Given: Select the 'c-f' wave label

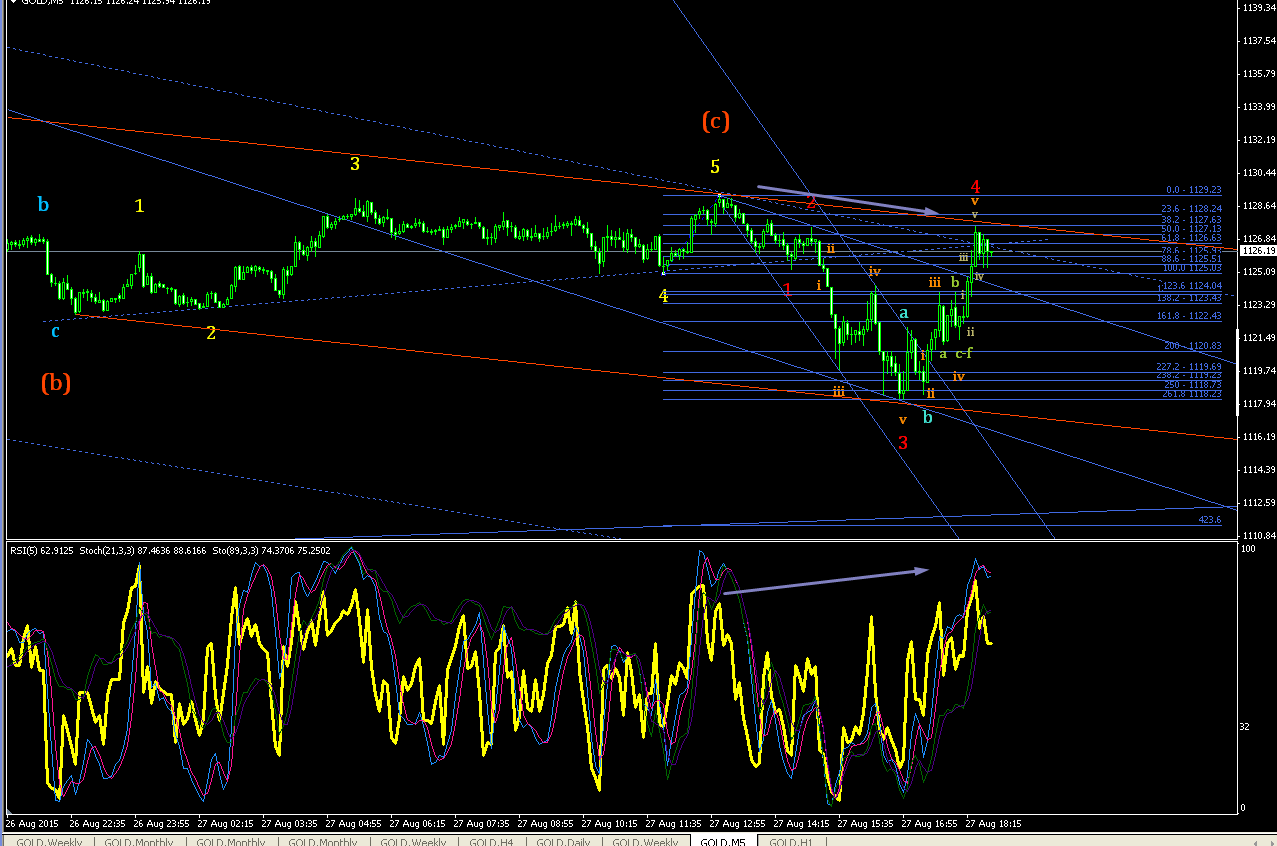Looking at the screenshot, I should coord(963,353).
